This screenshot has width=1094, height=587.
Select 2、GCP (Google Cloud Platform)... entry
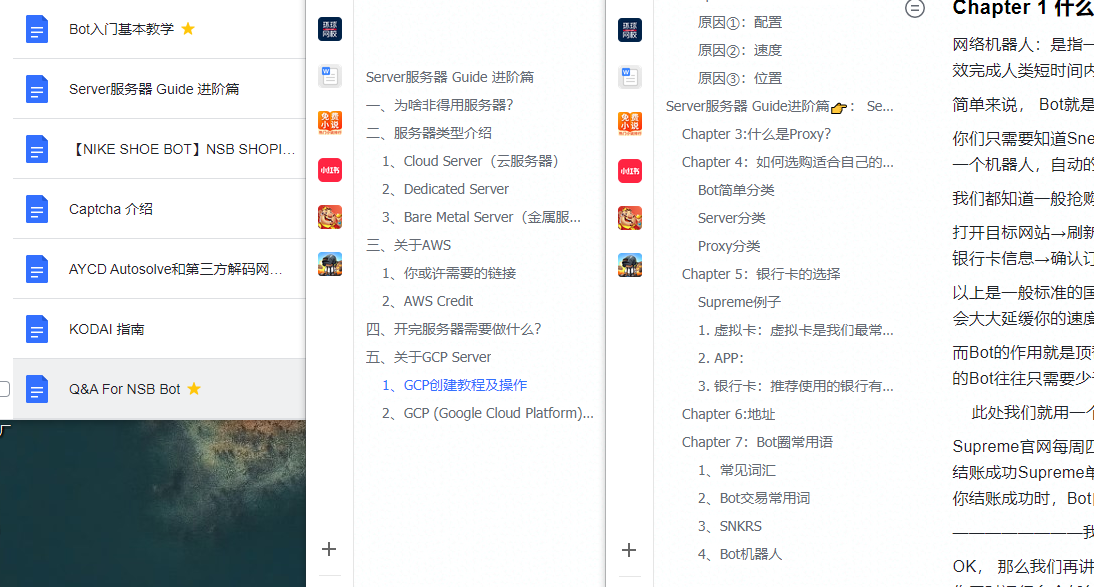488,413
